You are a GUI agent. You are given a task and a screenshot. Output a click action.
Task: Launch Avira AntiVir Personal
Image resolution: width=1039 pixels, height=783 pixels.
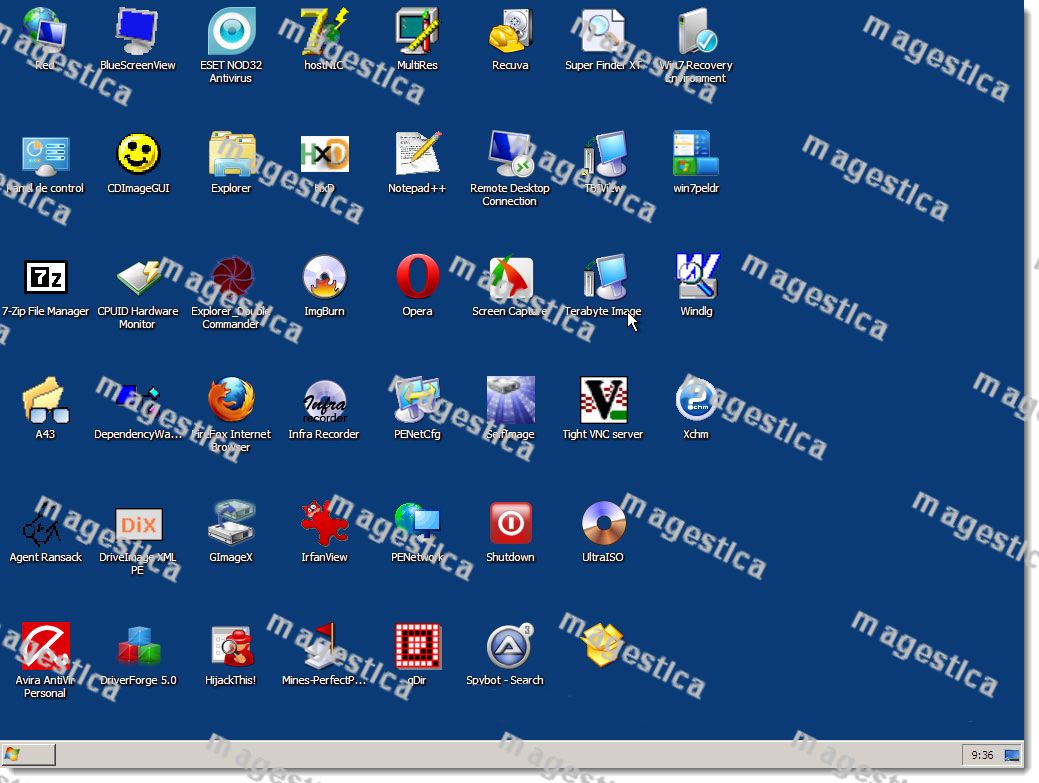pyautogui.click(x=45, y=647)
